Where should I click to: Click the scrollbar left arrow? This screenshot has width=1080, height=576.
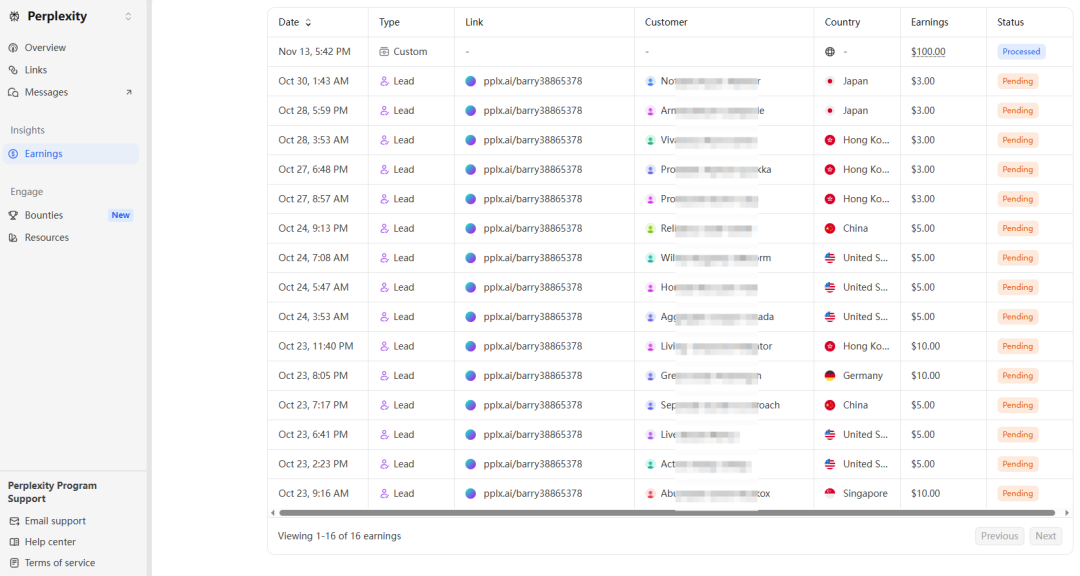(273, 513)
